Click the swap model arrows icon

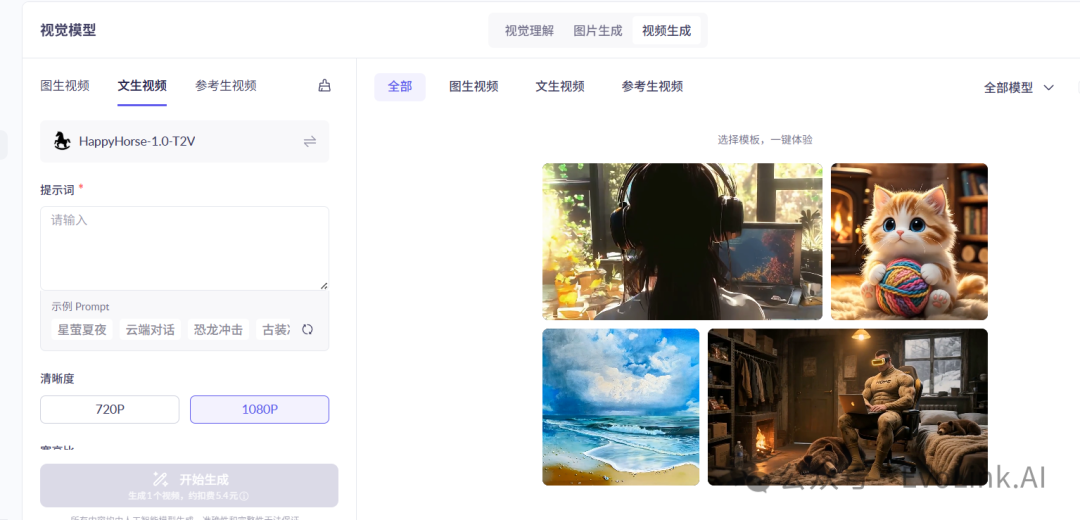310,142
